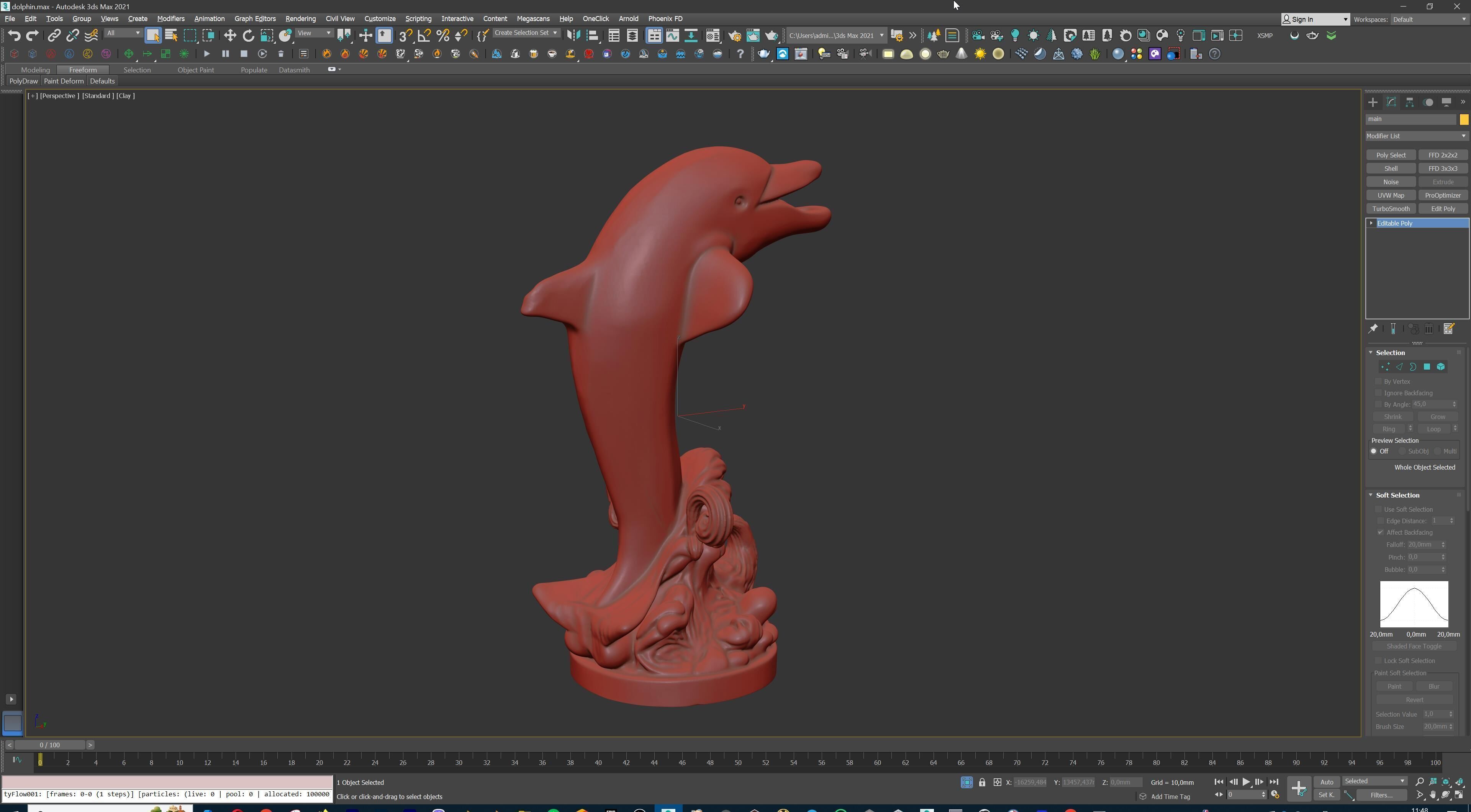Open the Rendering menu
This screenshot has width=1471, height=812.
click(x=300, y=18)
